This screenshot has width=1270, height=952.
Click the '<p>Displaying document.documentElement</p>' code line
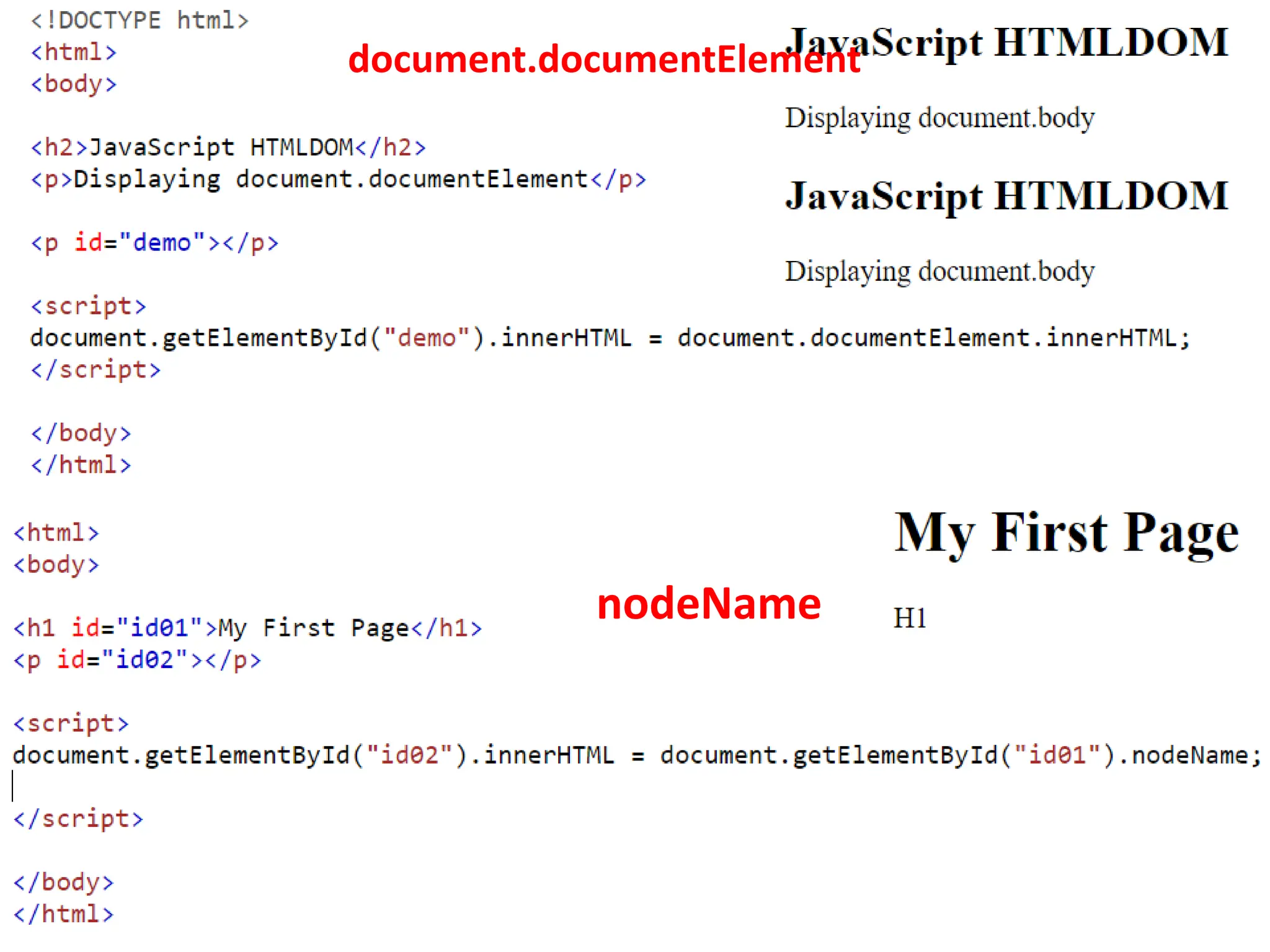tap(338, 180)
